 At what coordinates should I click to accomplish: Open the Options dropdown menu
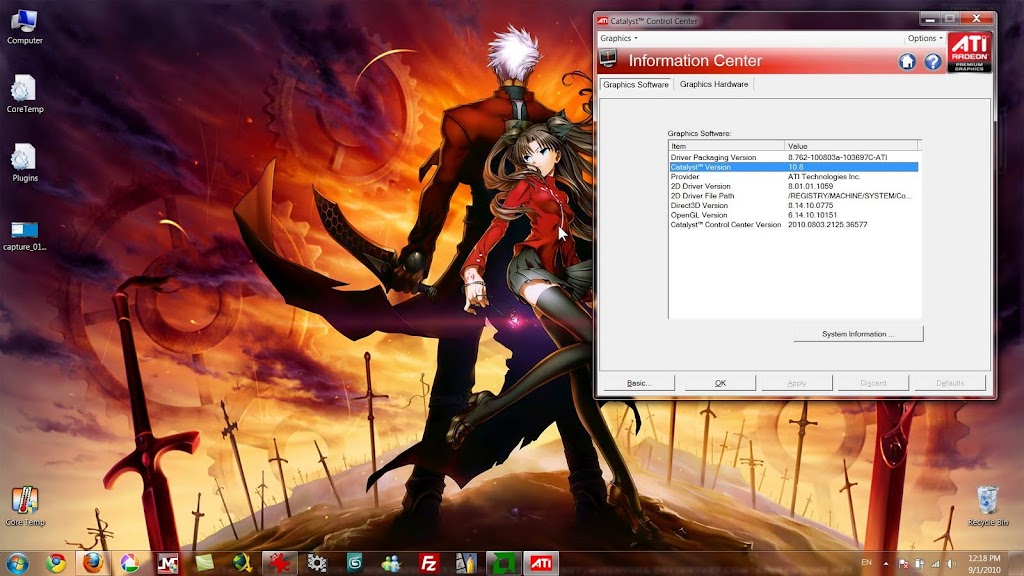[x=925, y=39]
